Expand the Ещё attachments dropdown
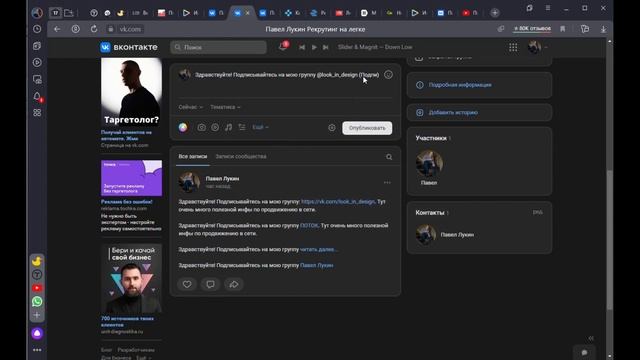 [x=260, y=127]
